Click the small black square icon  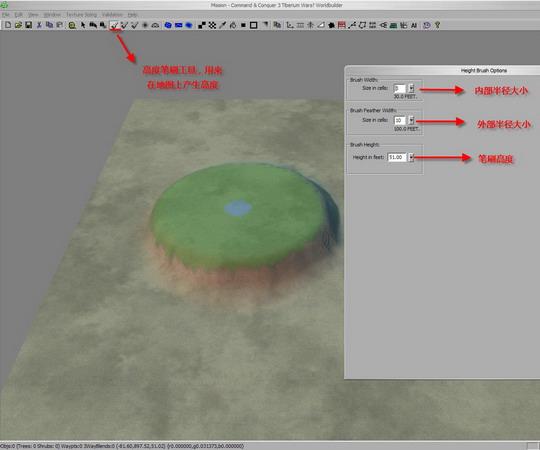click(243, 25)
